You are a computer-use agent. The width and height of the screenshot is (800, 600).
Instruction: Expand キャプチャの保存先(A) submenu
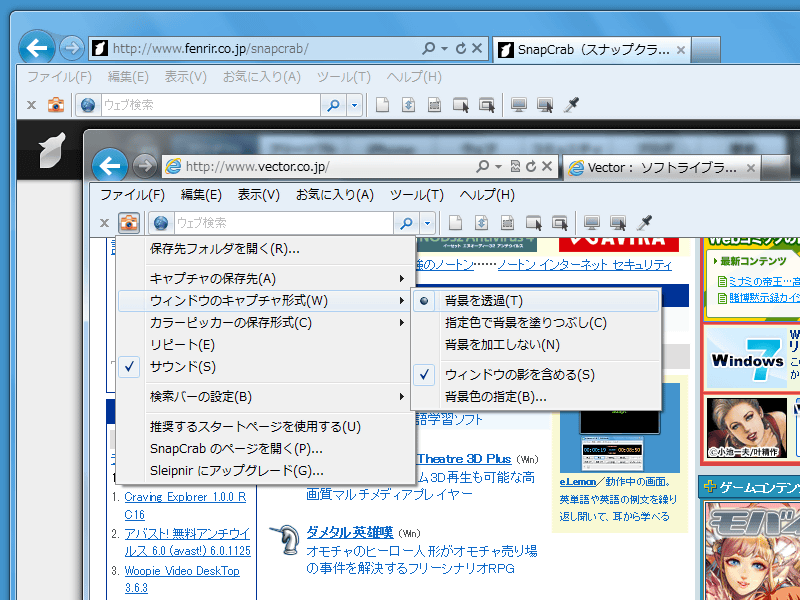coord(264,279)
